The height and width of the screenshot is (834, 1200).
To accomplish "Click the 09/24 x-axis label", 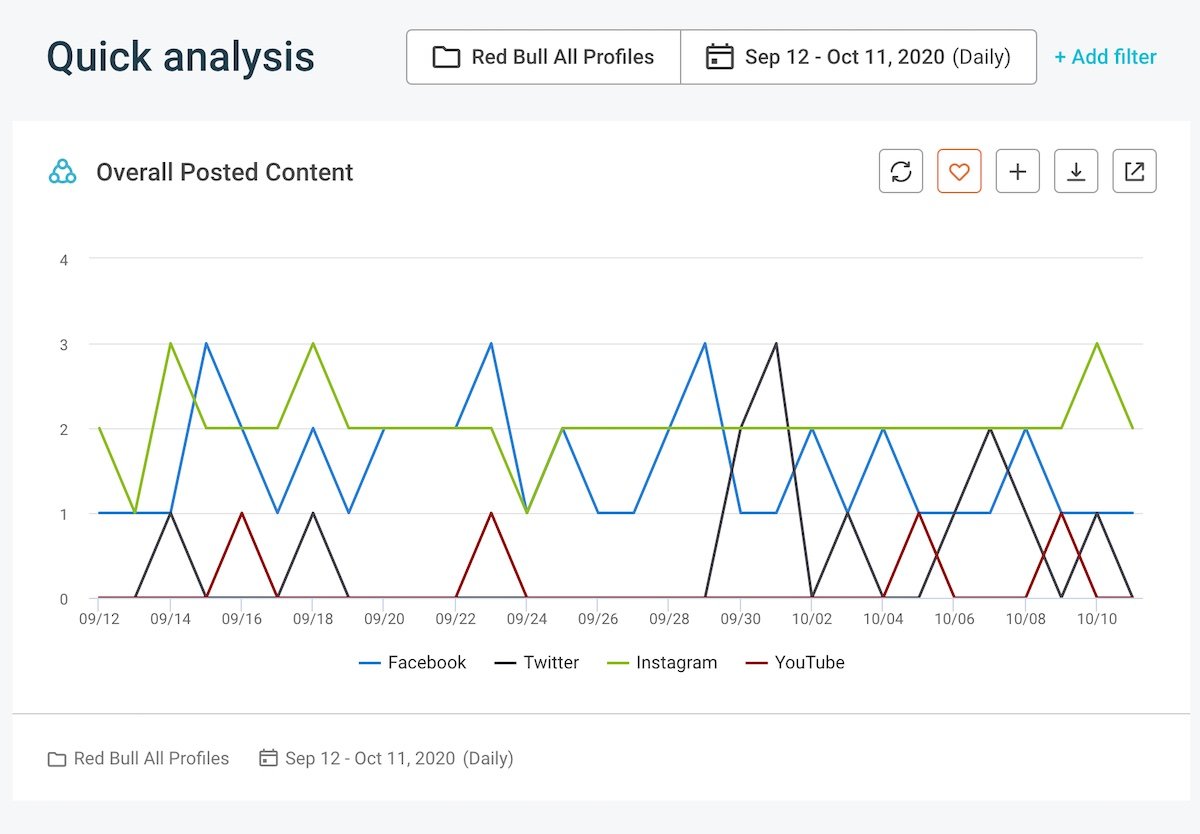I will pos(527,620).
